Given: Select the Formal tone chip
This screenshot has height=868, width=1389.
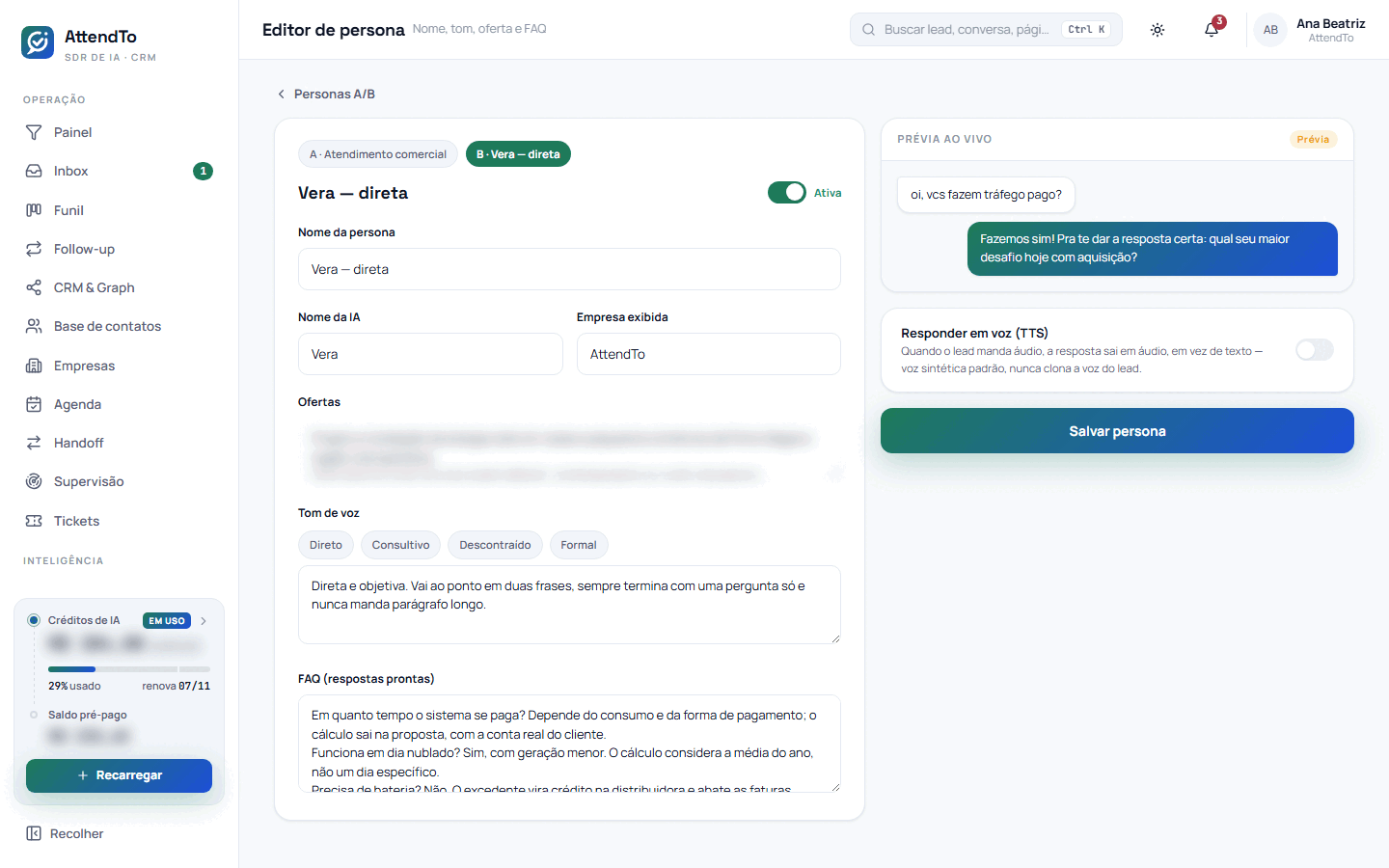Looking at the screenshot, I should [x=579, y=545].
